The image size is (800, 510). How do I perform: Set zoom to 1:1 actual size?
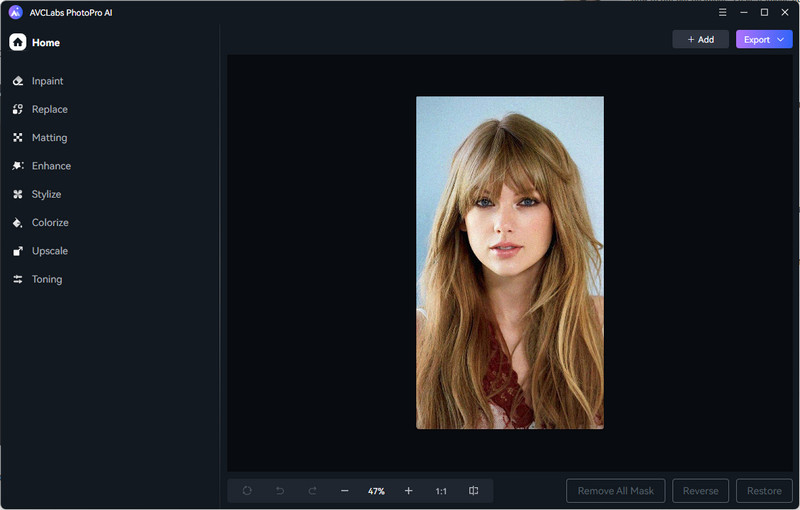pos(441,491)
